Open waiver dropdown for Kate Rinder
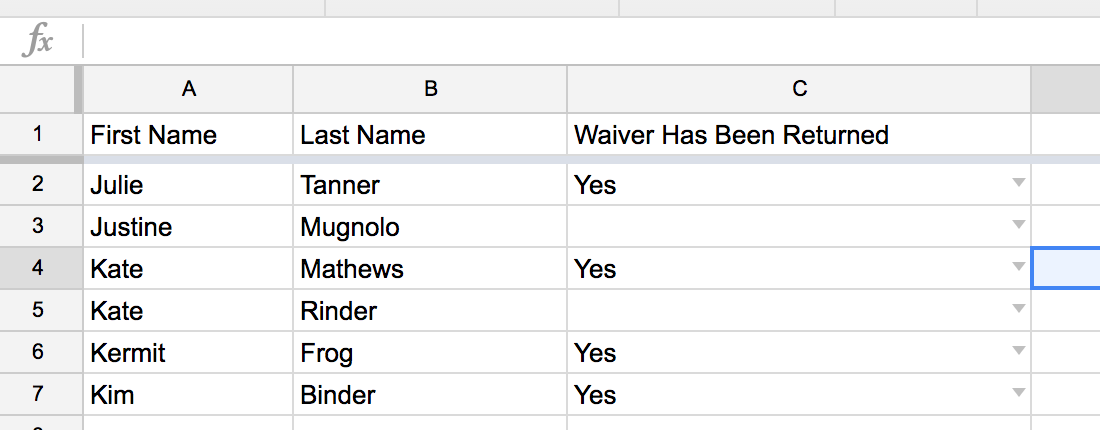Image resolution: width=1100 pixels, height=430 pixels. (1018, 309)
